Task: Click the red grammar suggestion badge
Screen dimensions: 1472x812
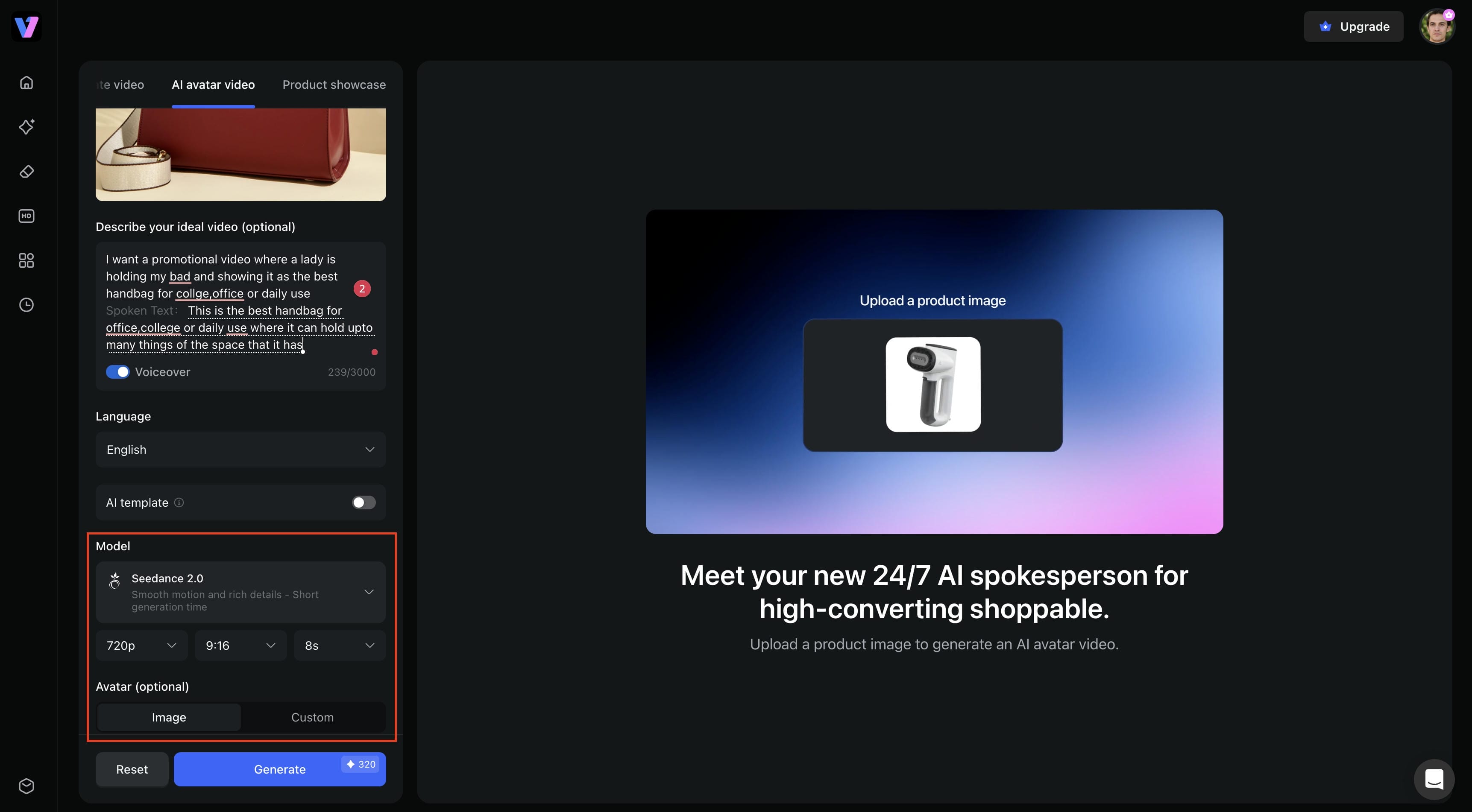Action: click(x=362, y=289)
